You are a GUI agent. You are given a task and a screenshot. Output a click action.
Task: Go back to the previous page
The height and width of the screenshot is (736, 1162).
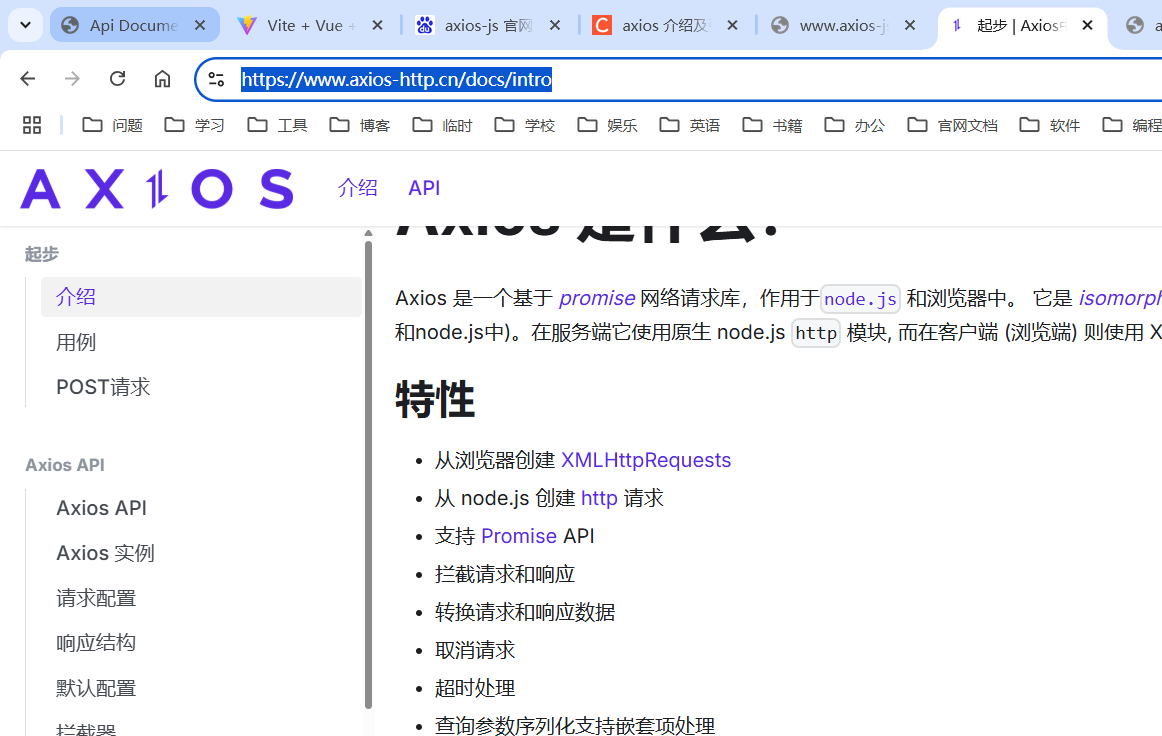click(28, 79)
